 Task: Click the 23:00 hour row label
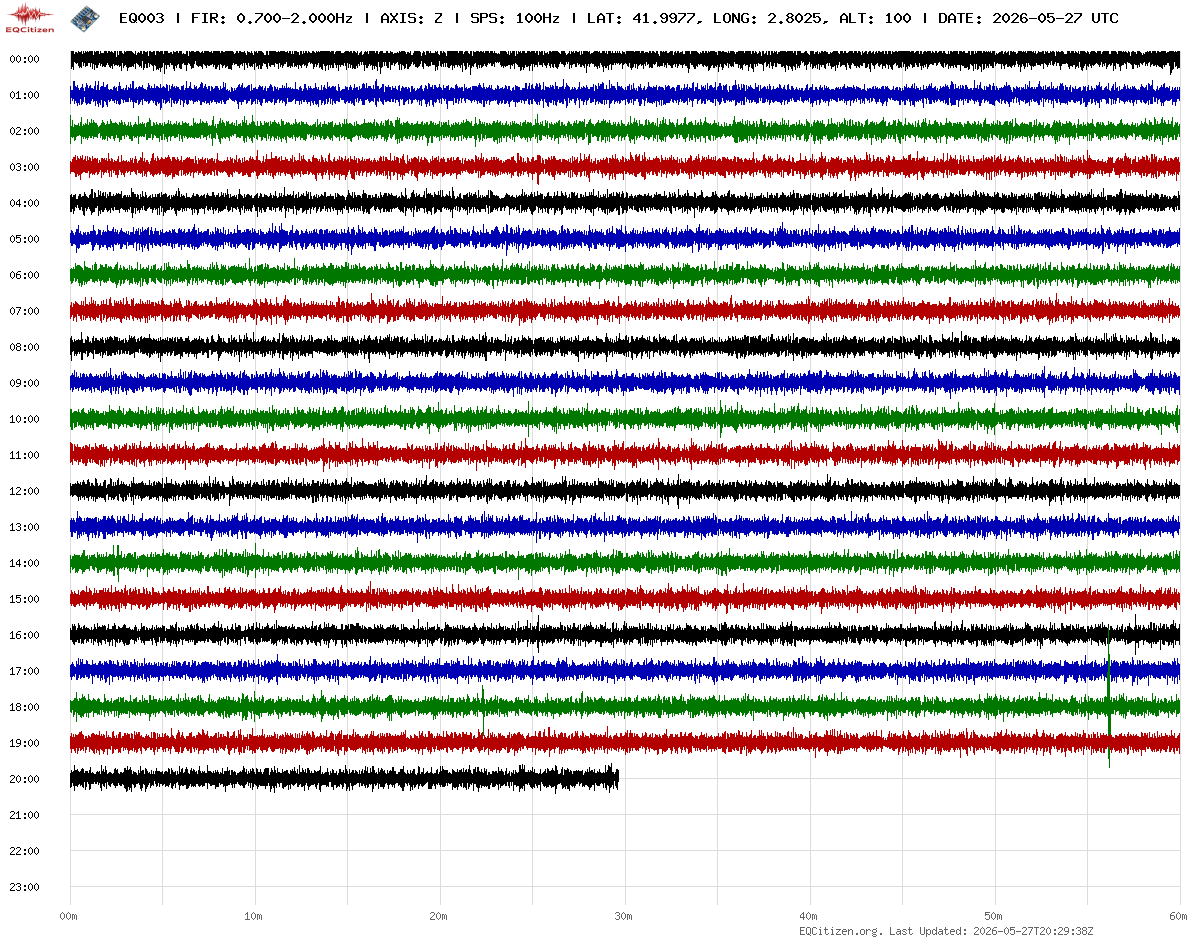[24, 887]
